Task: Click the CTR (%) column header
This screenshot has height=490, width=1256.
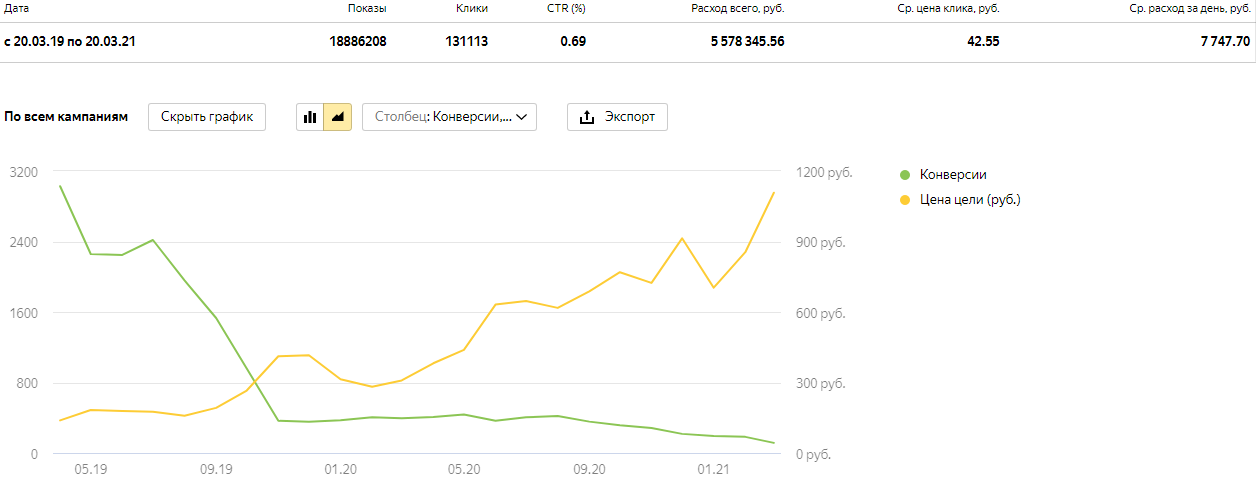Action: pos(566,8)
